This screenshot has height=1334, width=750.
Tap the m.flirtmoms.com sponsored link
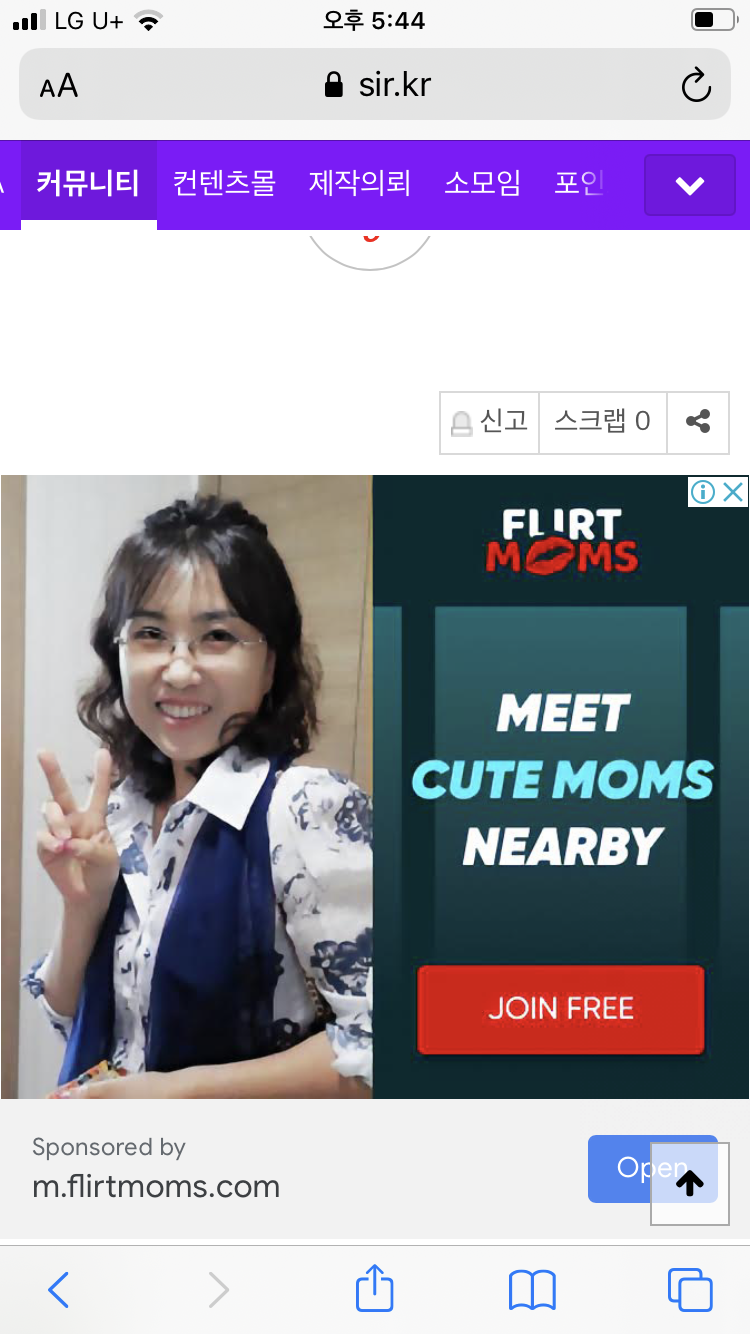point(156,1187)
